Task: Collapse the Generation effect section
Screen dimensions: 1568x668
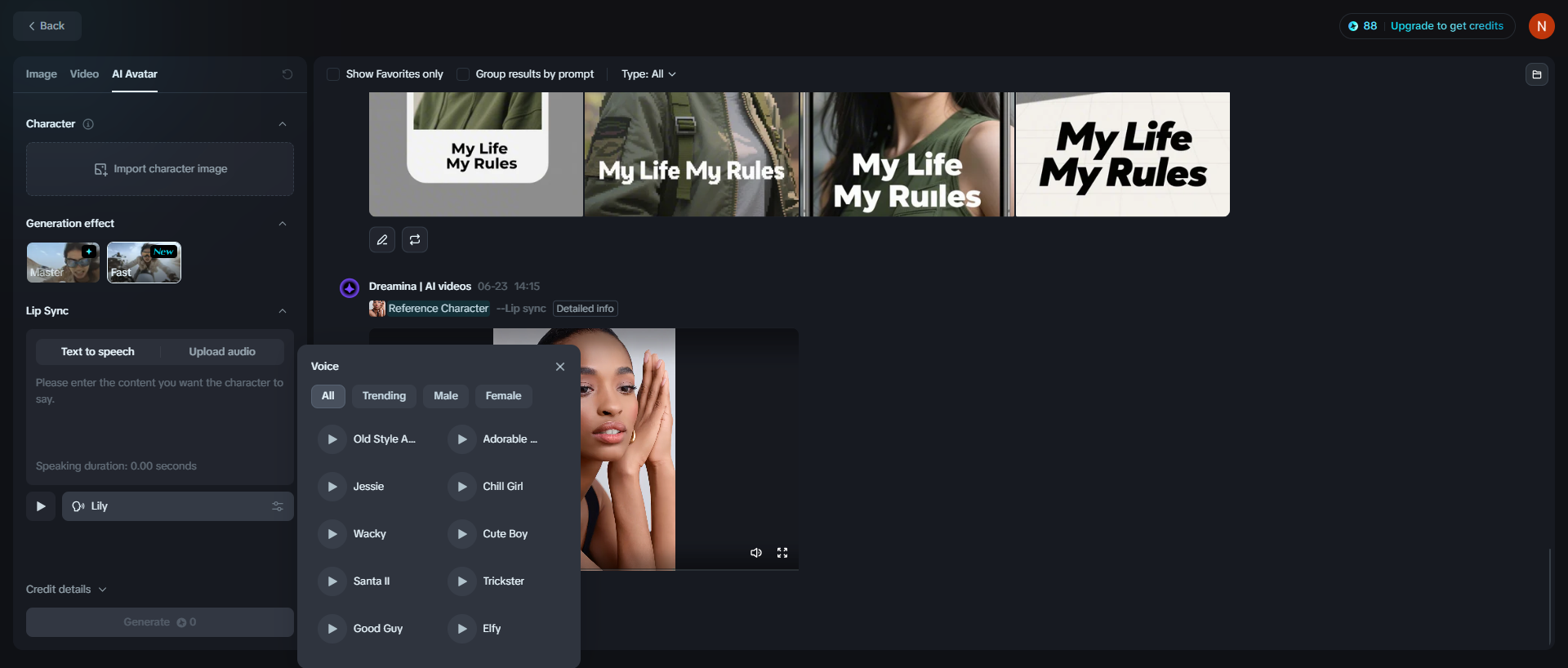Action: [283, 224]
